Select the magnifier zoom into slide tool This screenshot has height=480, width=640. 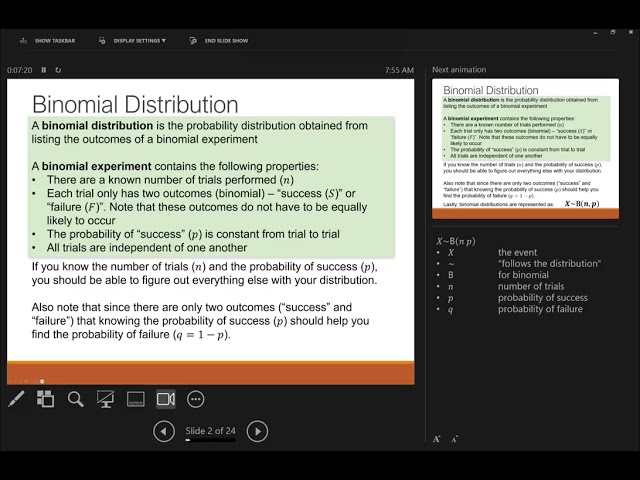coord(76,399)
